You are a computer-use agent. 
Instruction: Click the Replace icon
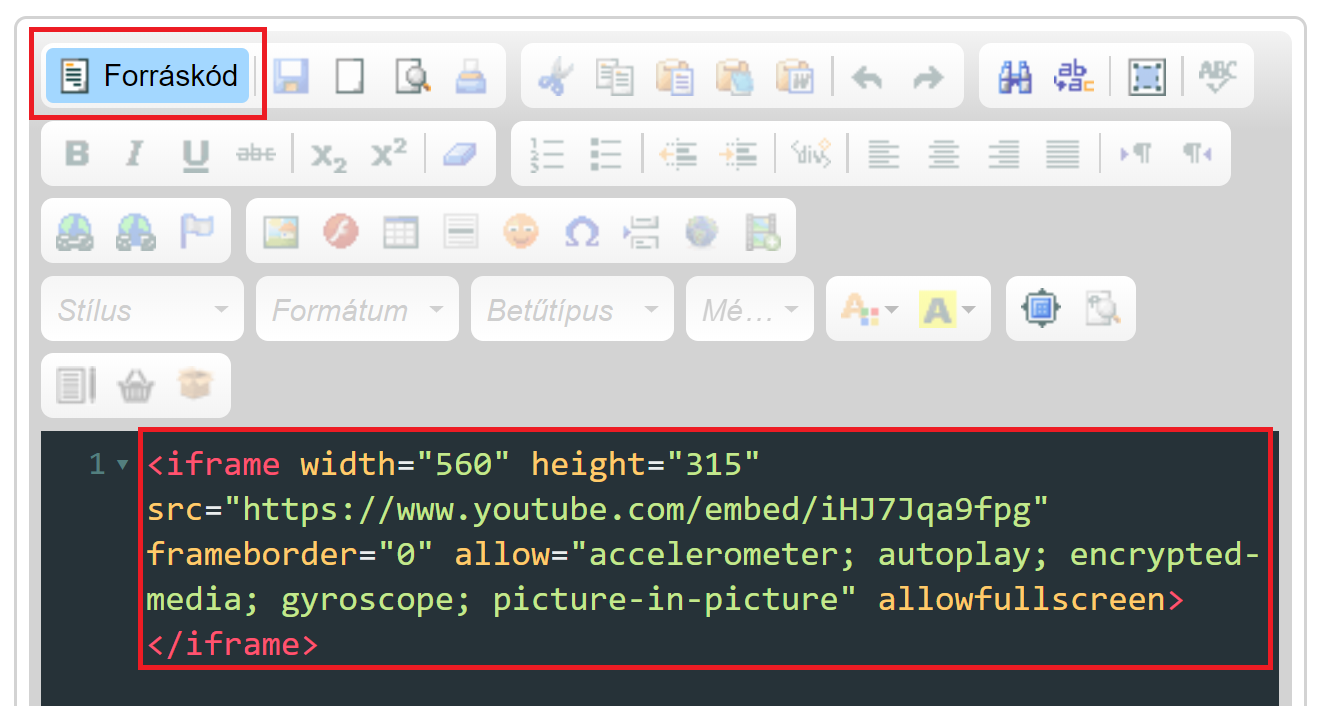click(x=1073, y=76)
